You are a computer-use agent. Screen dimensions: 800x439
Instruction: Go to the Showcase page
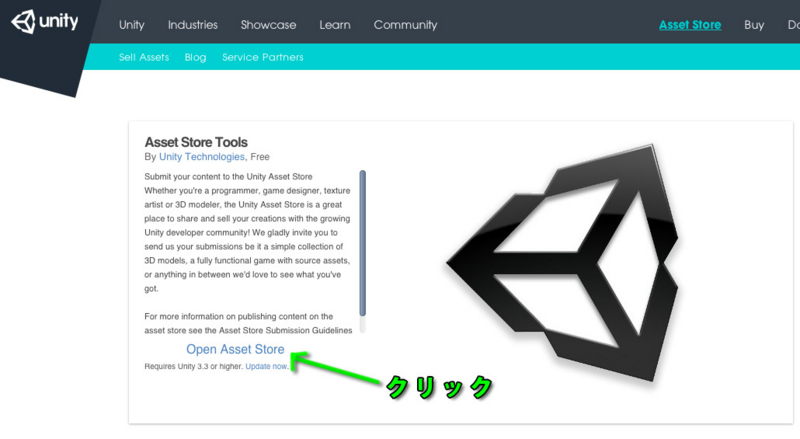268,25
